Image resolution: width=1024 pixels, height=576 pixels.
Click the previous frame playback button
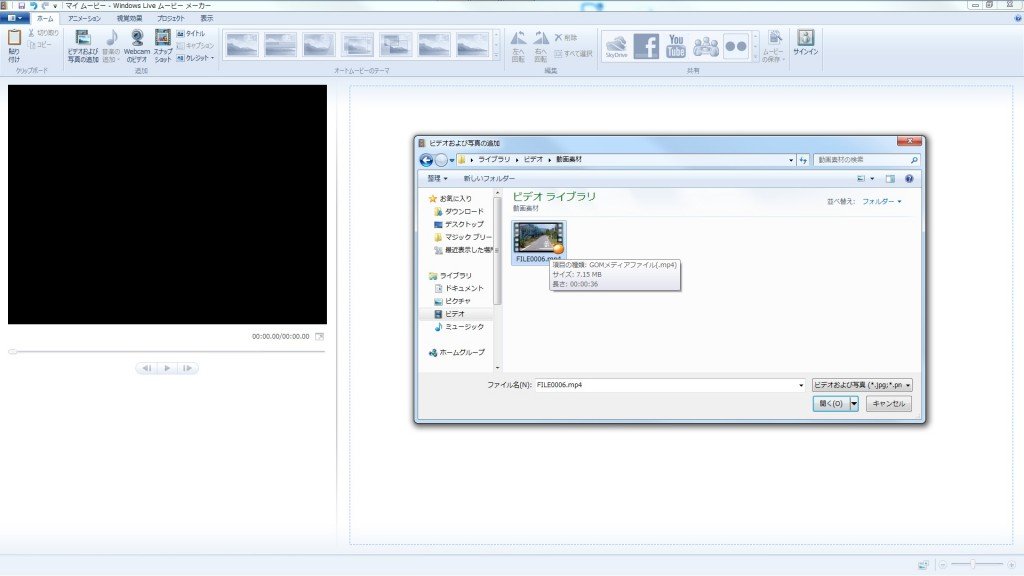[147, 368]
